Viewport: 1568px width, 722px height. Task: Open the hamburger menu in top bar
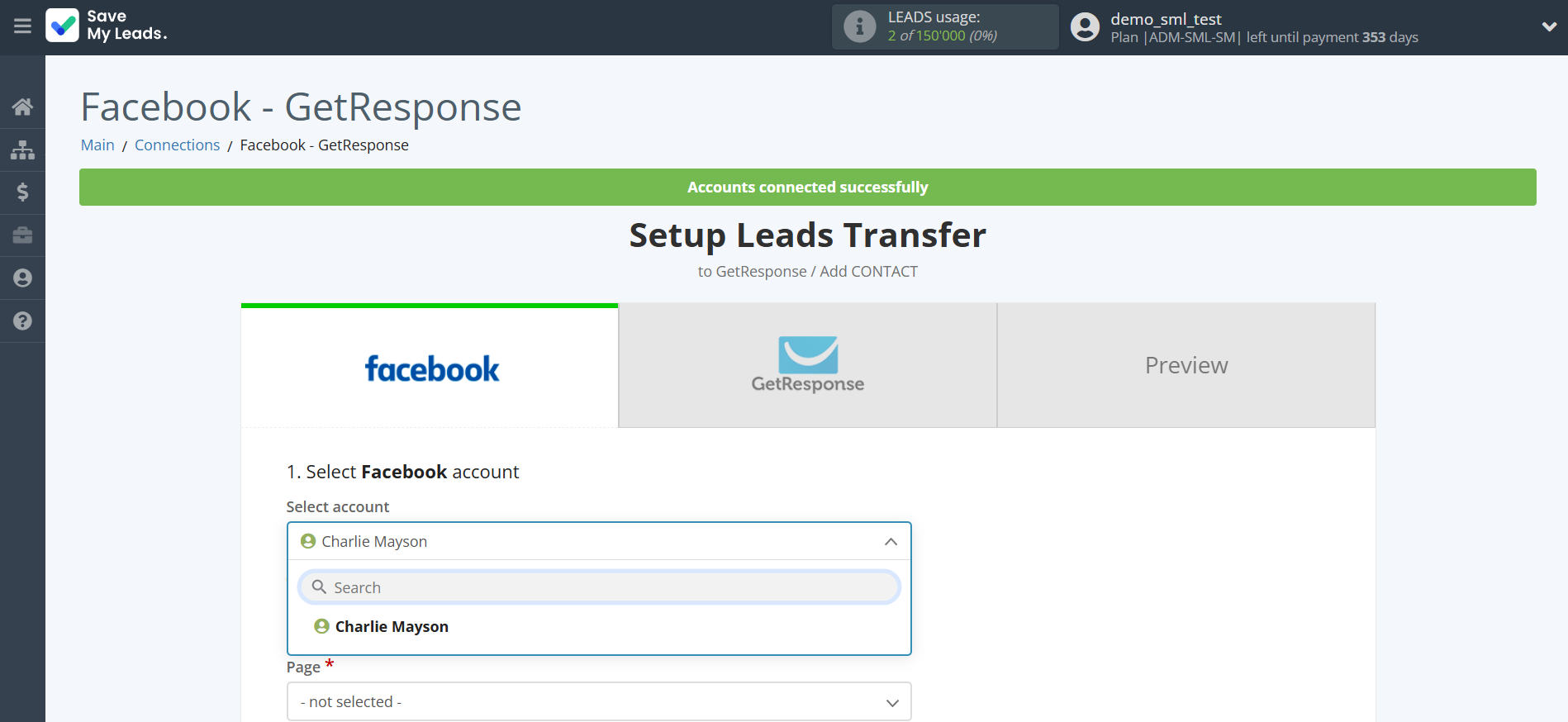click(x=22, y=26)
